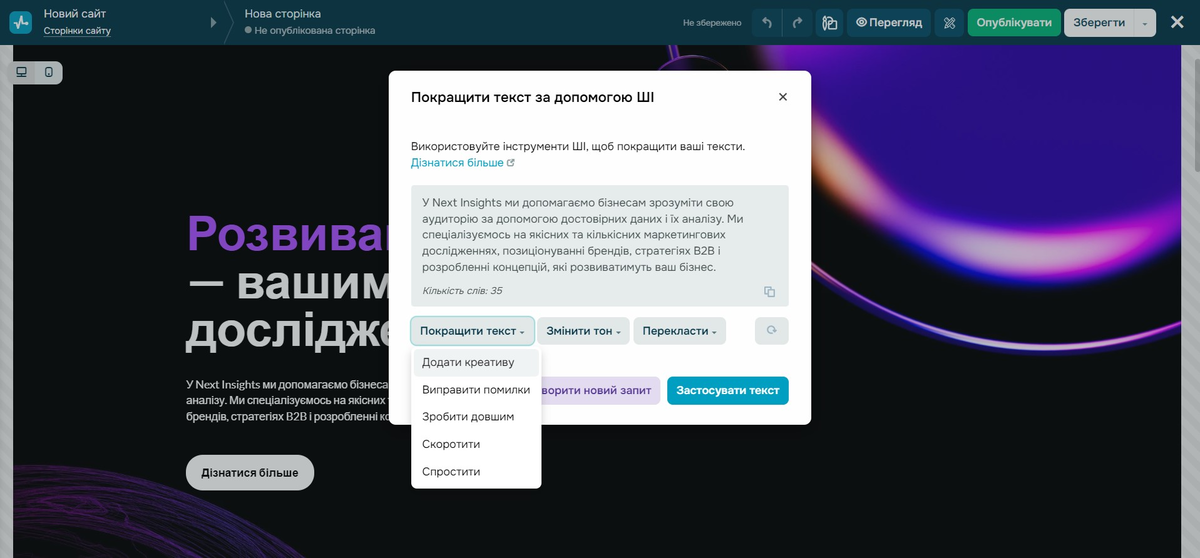
Task: Click the undo arrow icon
Action: pos(766,22)
